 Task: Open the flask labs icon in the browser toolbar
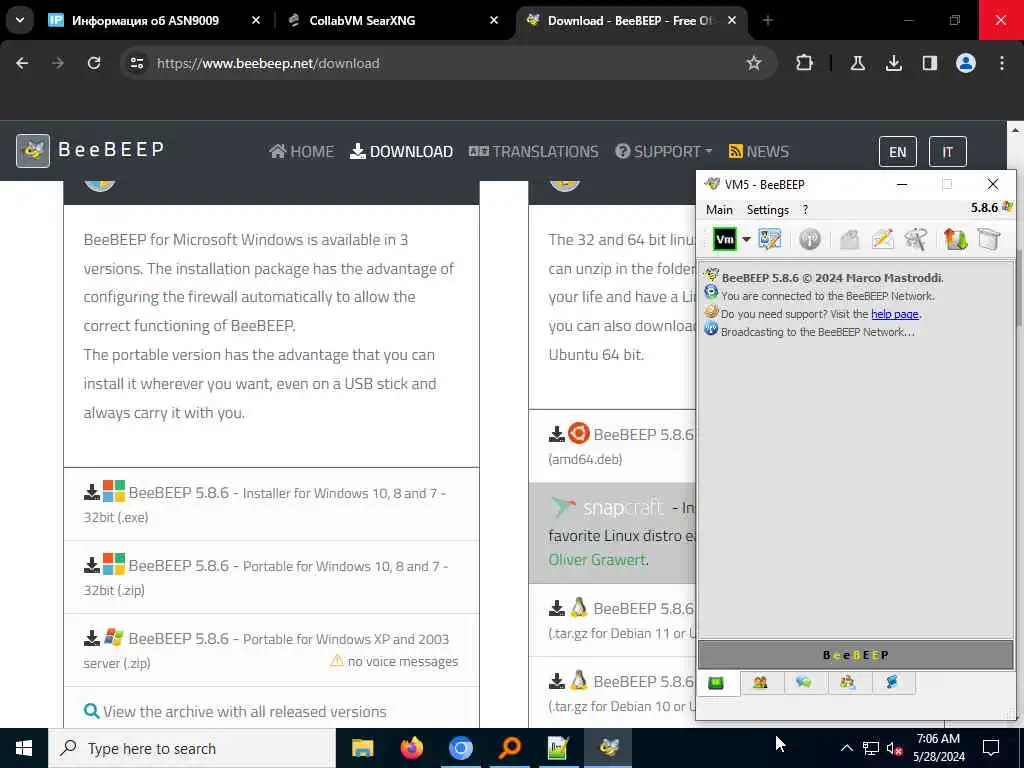[x=857, y=63]
